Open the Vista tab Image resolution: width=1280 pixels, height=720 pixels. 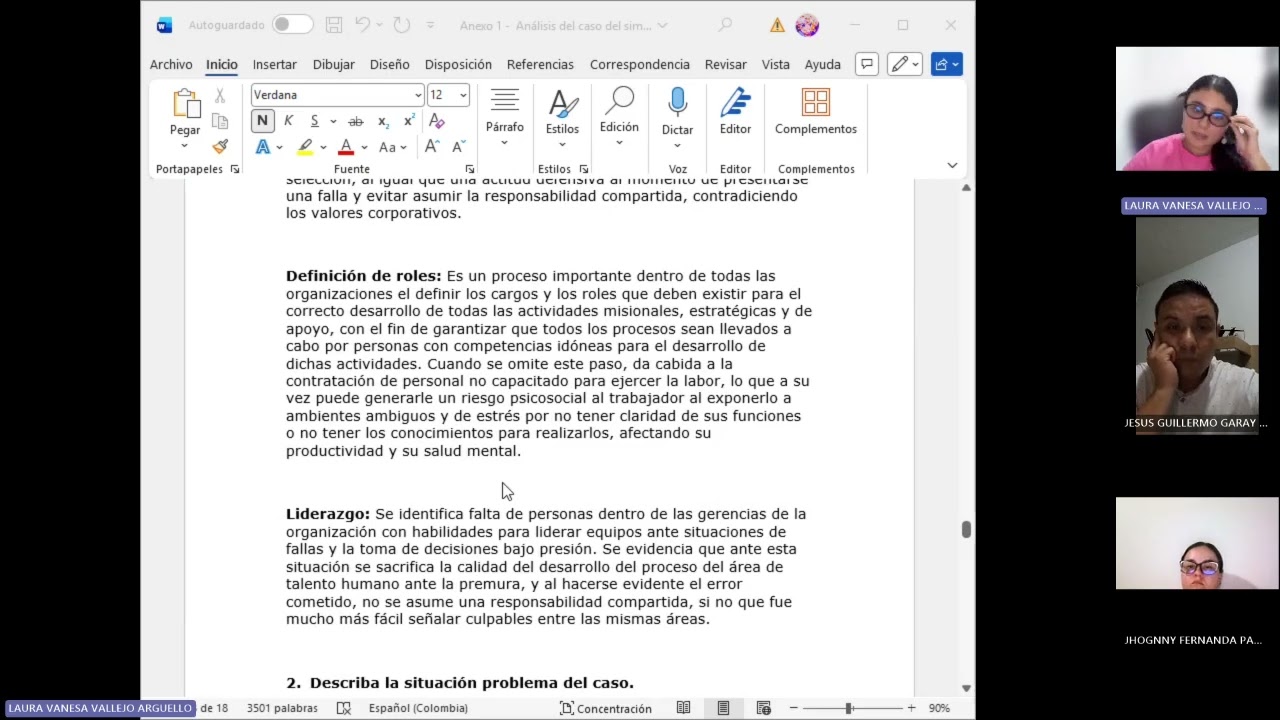tap(775, 64)
